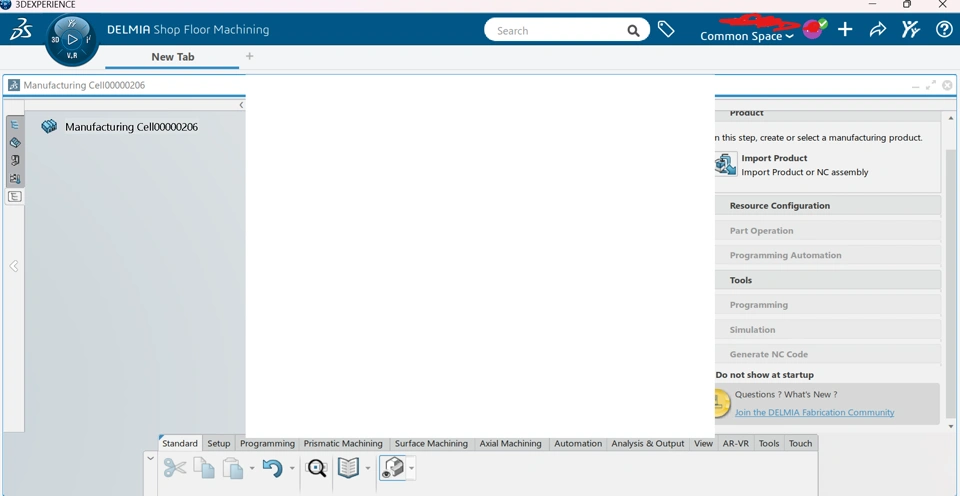The width and height of the screenshot is (960, 496).
Task: Open the Help question mark icon
Action: pos(944,30)
